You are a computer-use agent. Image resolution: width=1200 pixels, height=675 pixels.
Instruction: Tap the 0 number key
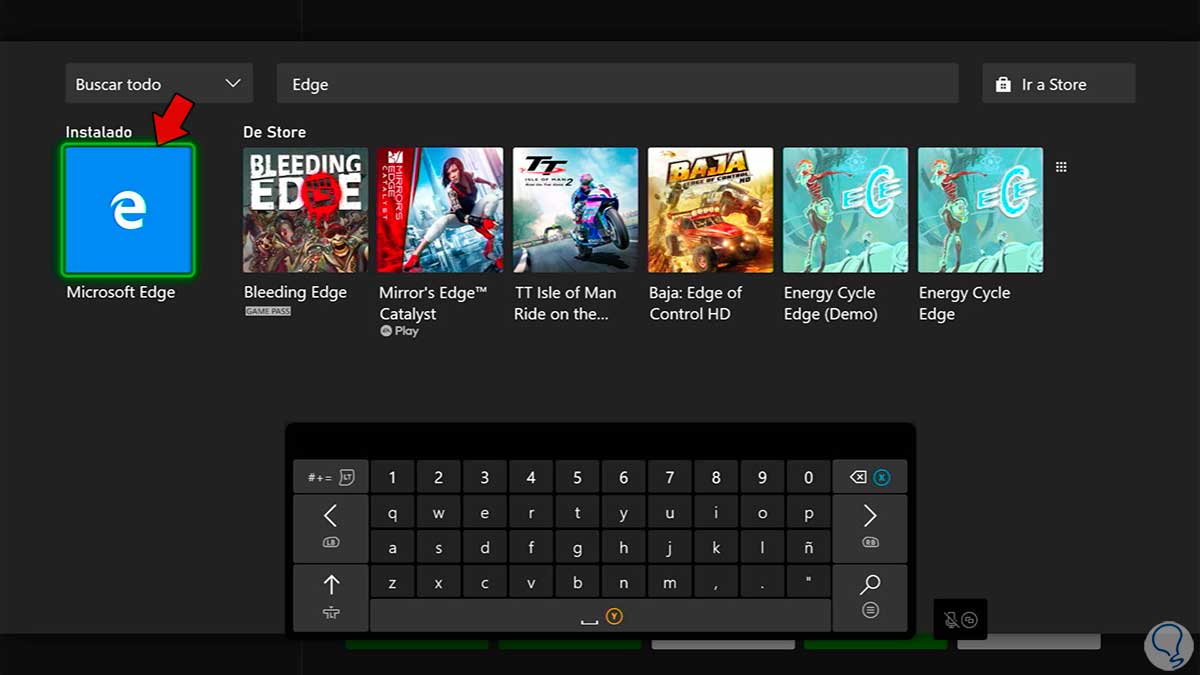point(809,477)
